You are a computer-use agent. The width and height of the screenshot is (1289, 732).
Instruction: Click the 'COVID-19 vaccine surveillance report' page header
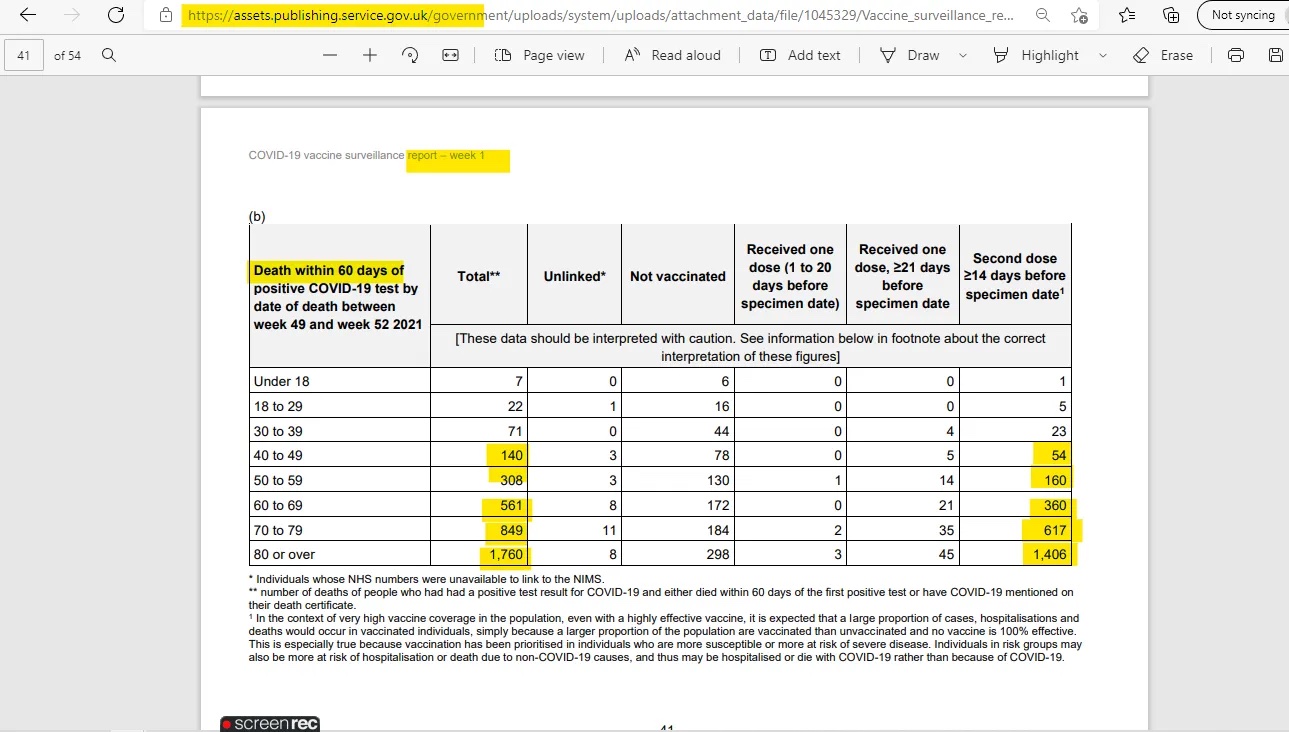(366, 156)
